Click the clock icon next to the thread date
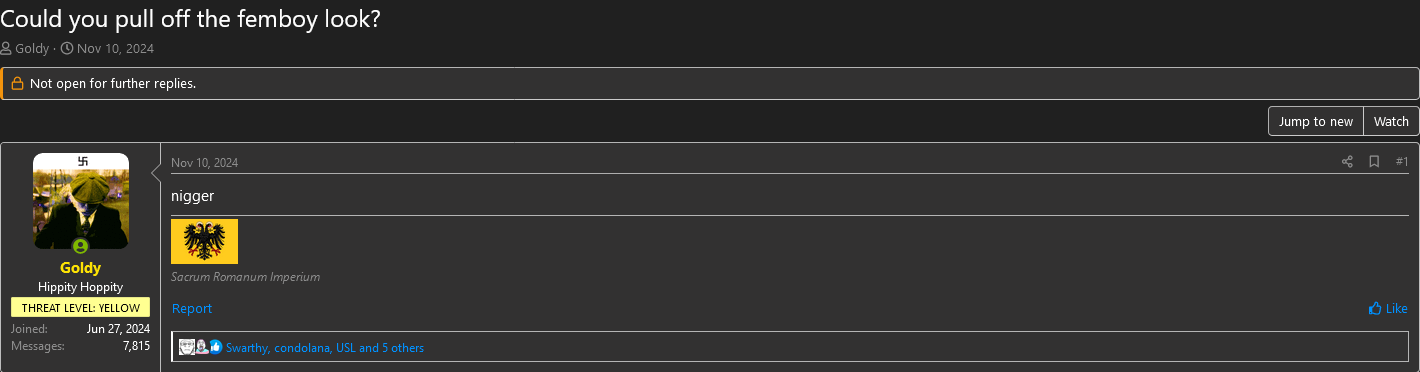1420x372 pixels. 67,49
